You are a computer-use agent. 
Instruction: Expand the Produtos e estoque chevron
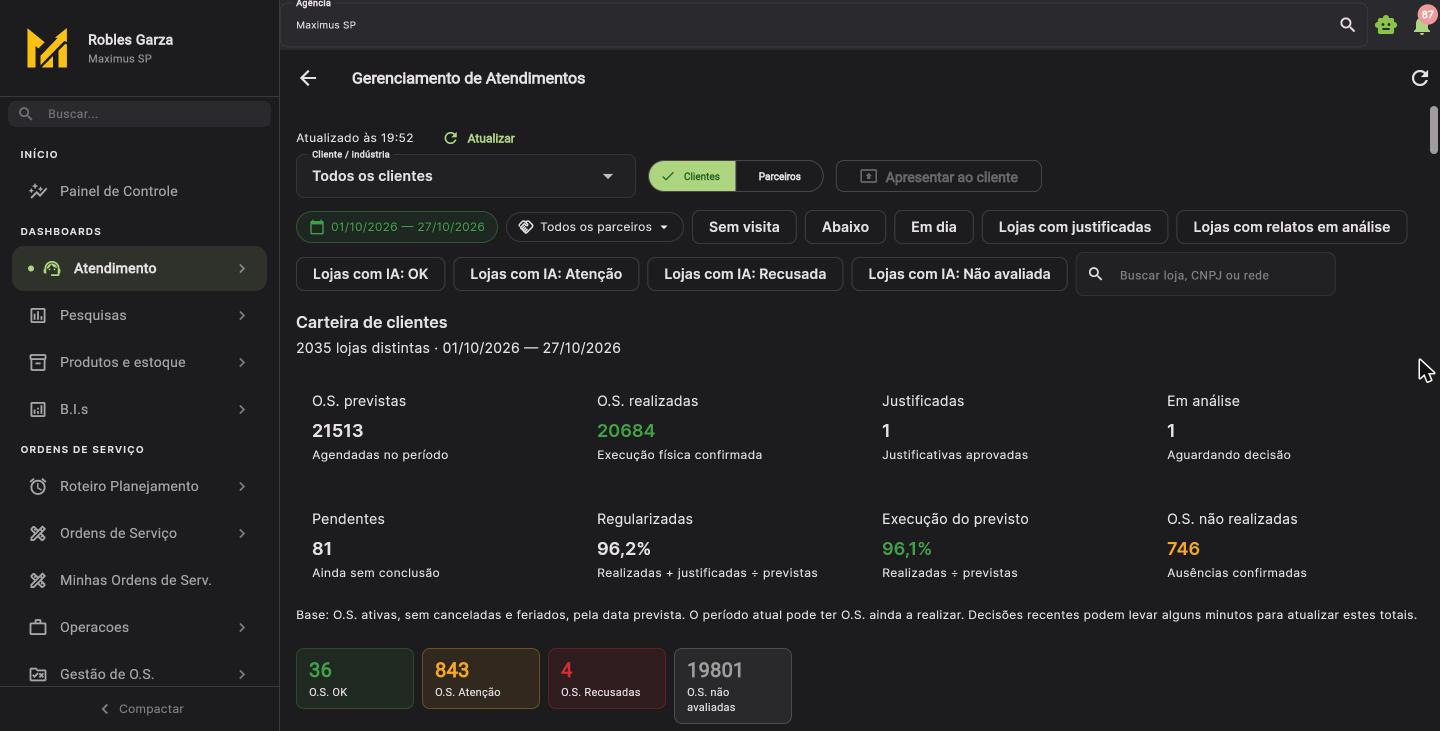point(242,362)
